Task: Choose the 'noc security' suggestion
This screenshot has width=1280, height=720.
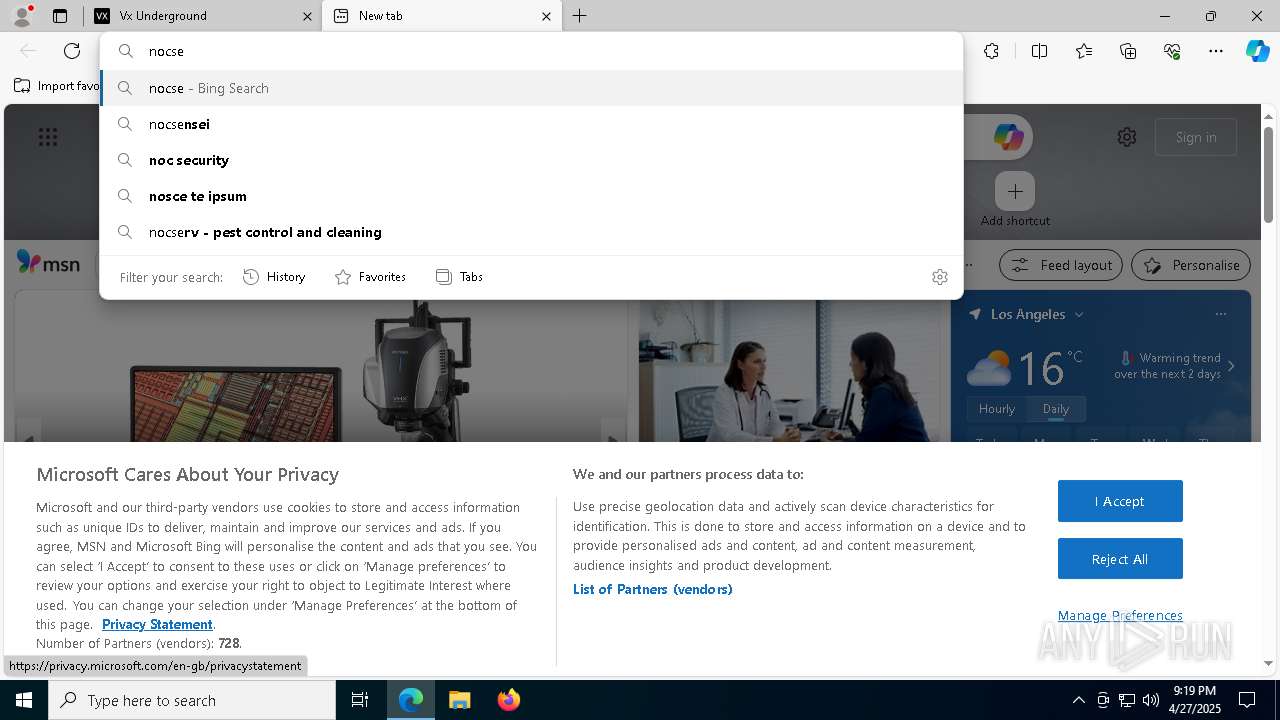Action: tap(532, 160)
